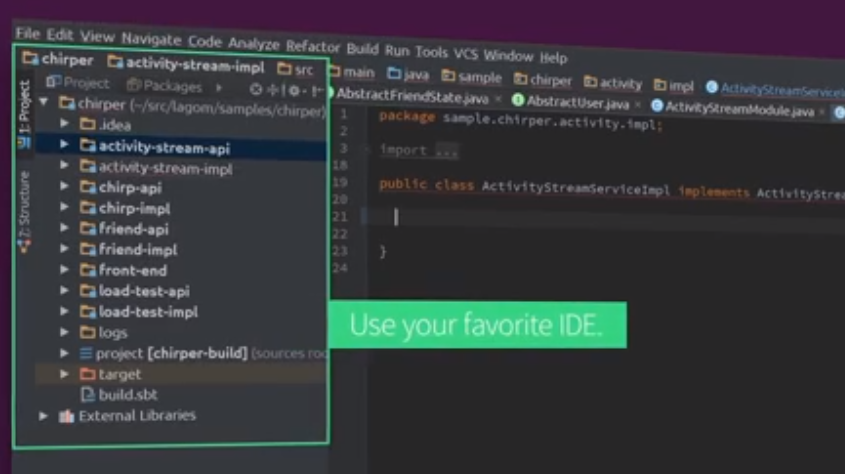Expand the target folder

click(x=64, y=374)
